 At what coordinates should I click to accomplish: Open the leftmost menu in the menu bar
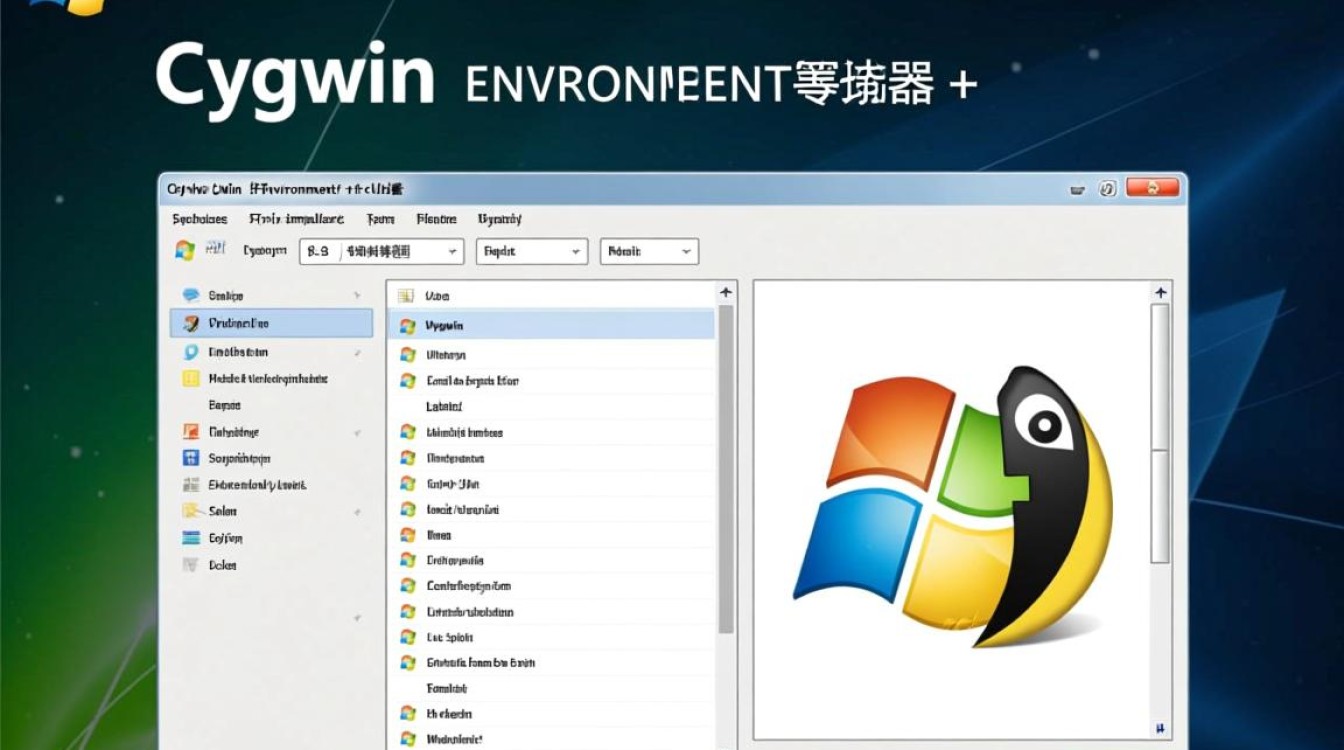pyautogui.click(x=199, y=219)
